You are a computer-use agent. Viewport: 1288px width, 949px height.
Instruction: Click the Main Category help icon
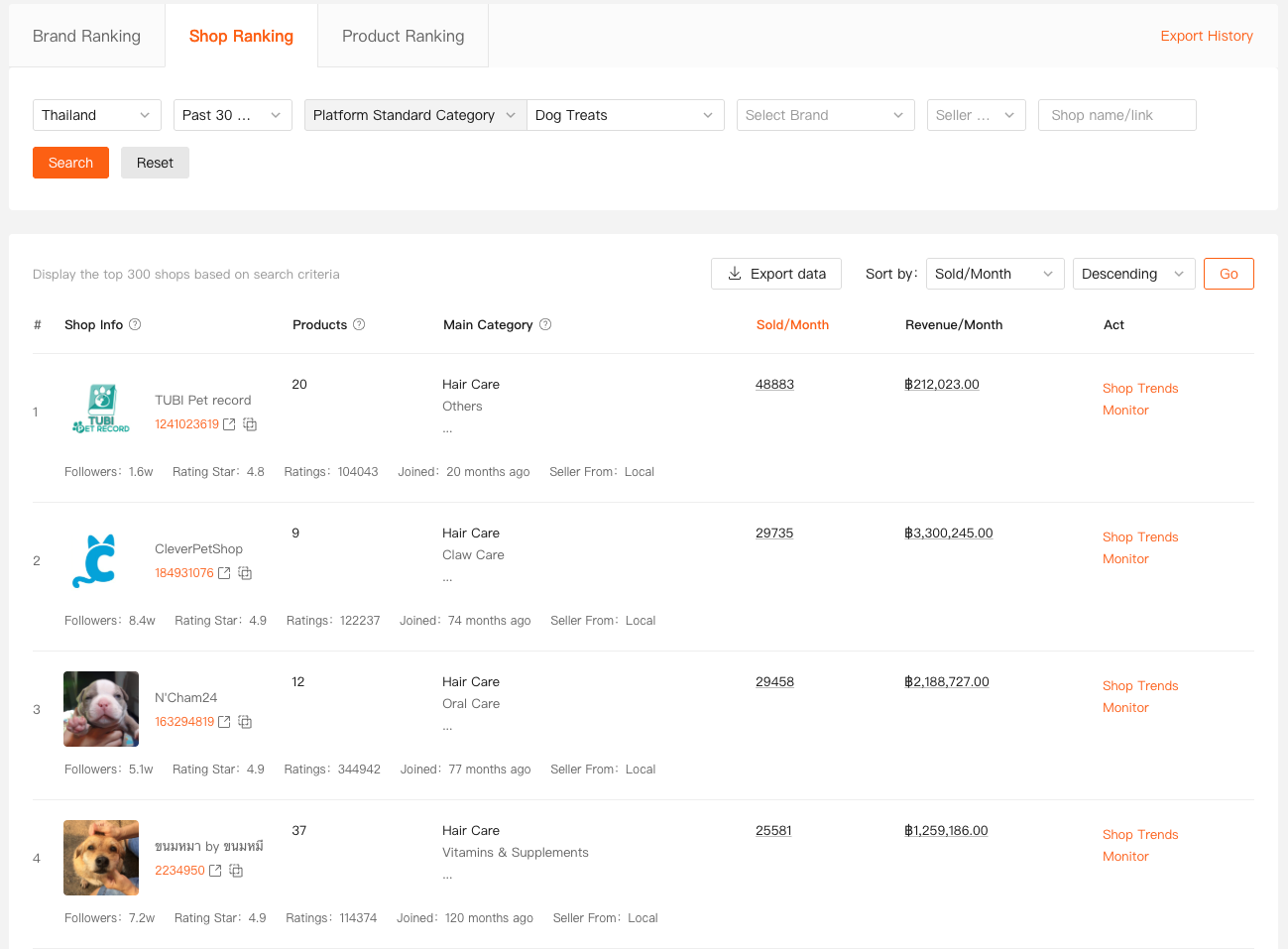(545, 324)
